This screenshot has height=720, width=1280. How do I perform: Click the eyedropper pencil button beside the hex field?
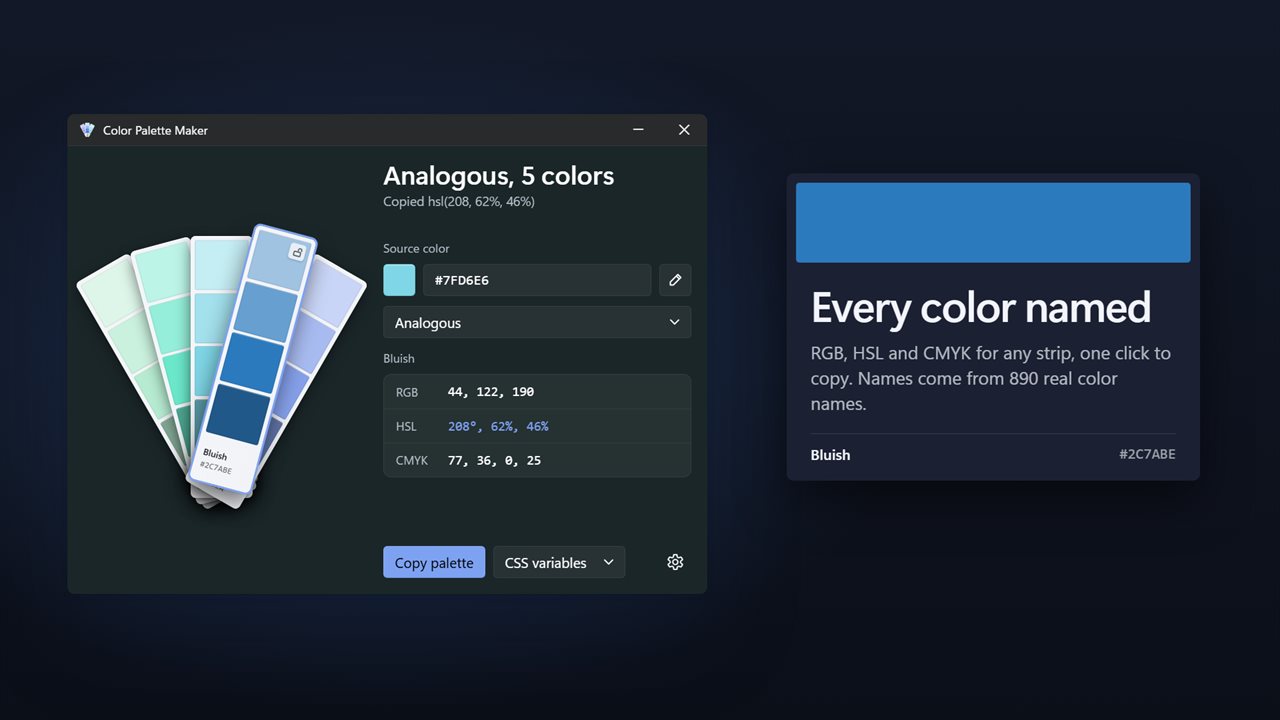(675, 280)
